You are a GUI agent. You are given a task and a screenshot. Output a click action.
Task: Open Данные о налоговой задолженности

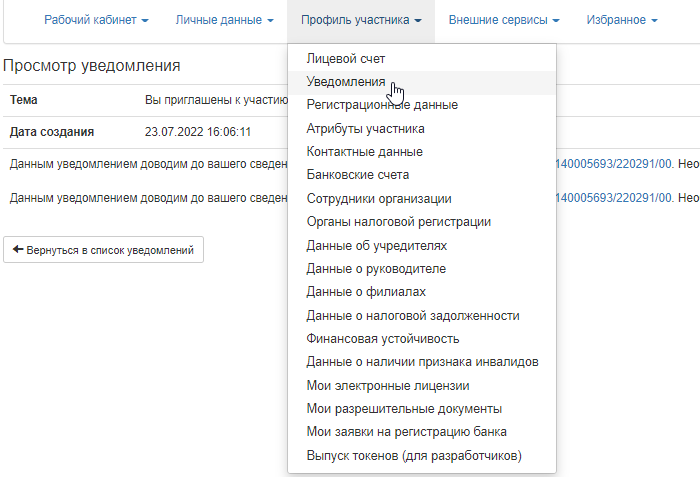point(412,316)
